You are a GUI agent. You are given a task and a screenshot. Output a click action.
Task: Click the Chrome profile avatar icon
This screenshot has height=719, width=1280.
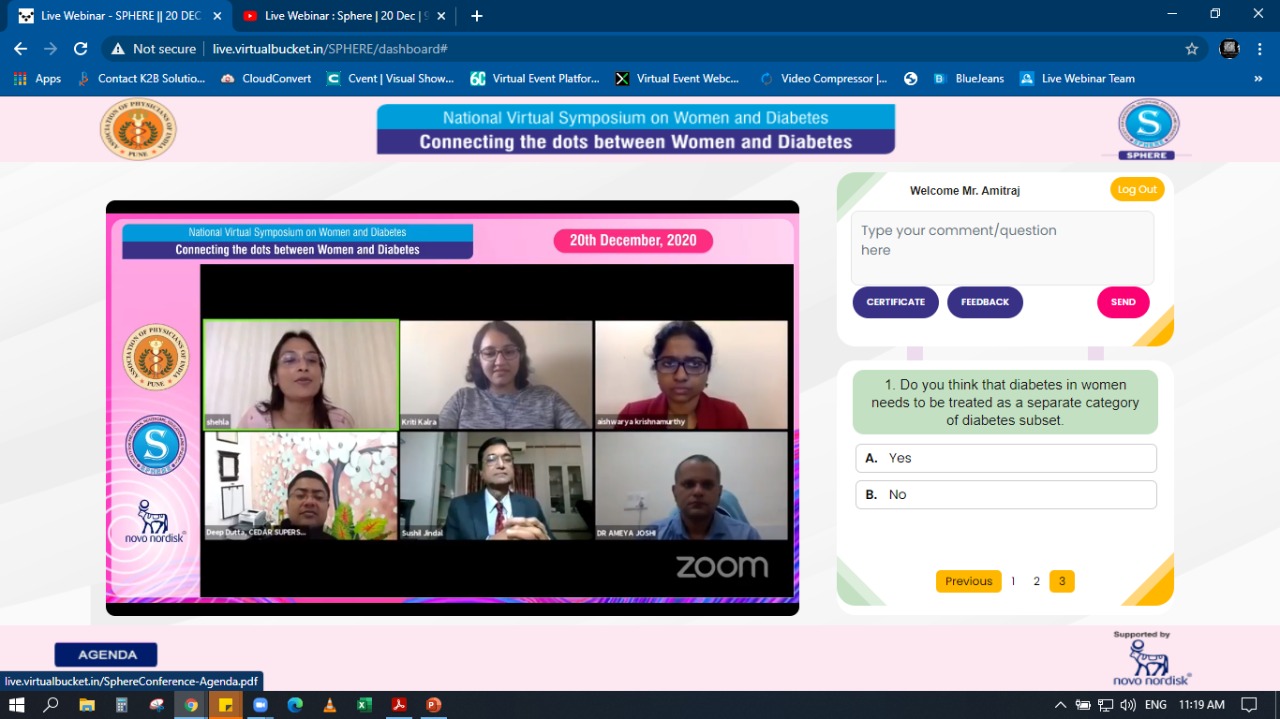coord(1229,49)
